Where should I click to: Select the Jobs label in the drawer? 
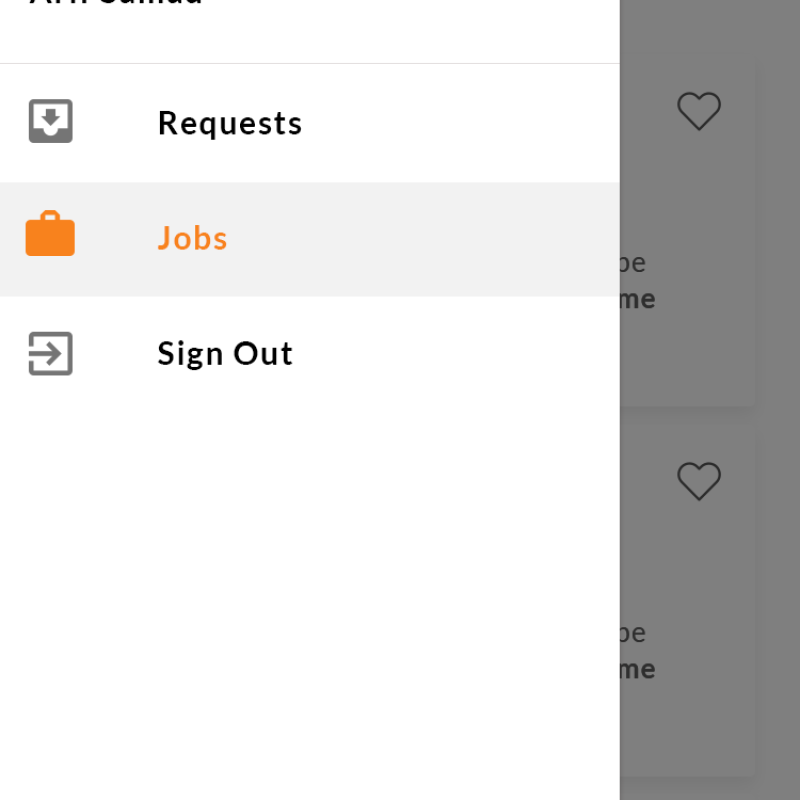(x=192, y=238)
